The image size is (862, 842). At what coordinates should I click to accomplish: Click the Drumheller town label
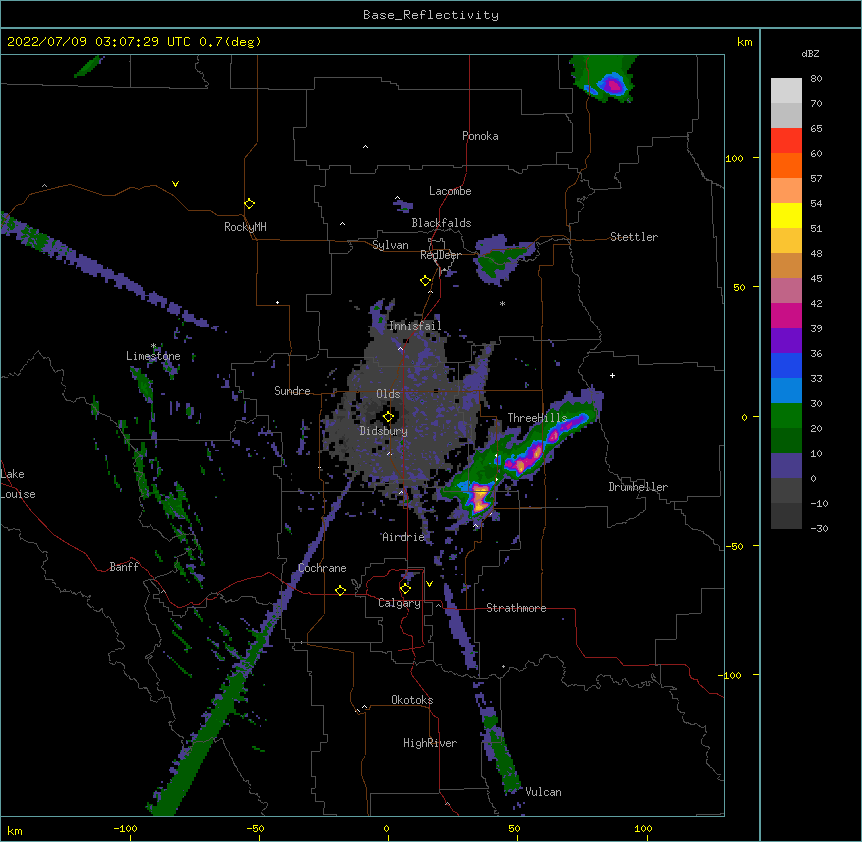(x=638, y=487)
